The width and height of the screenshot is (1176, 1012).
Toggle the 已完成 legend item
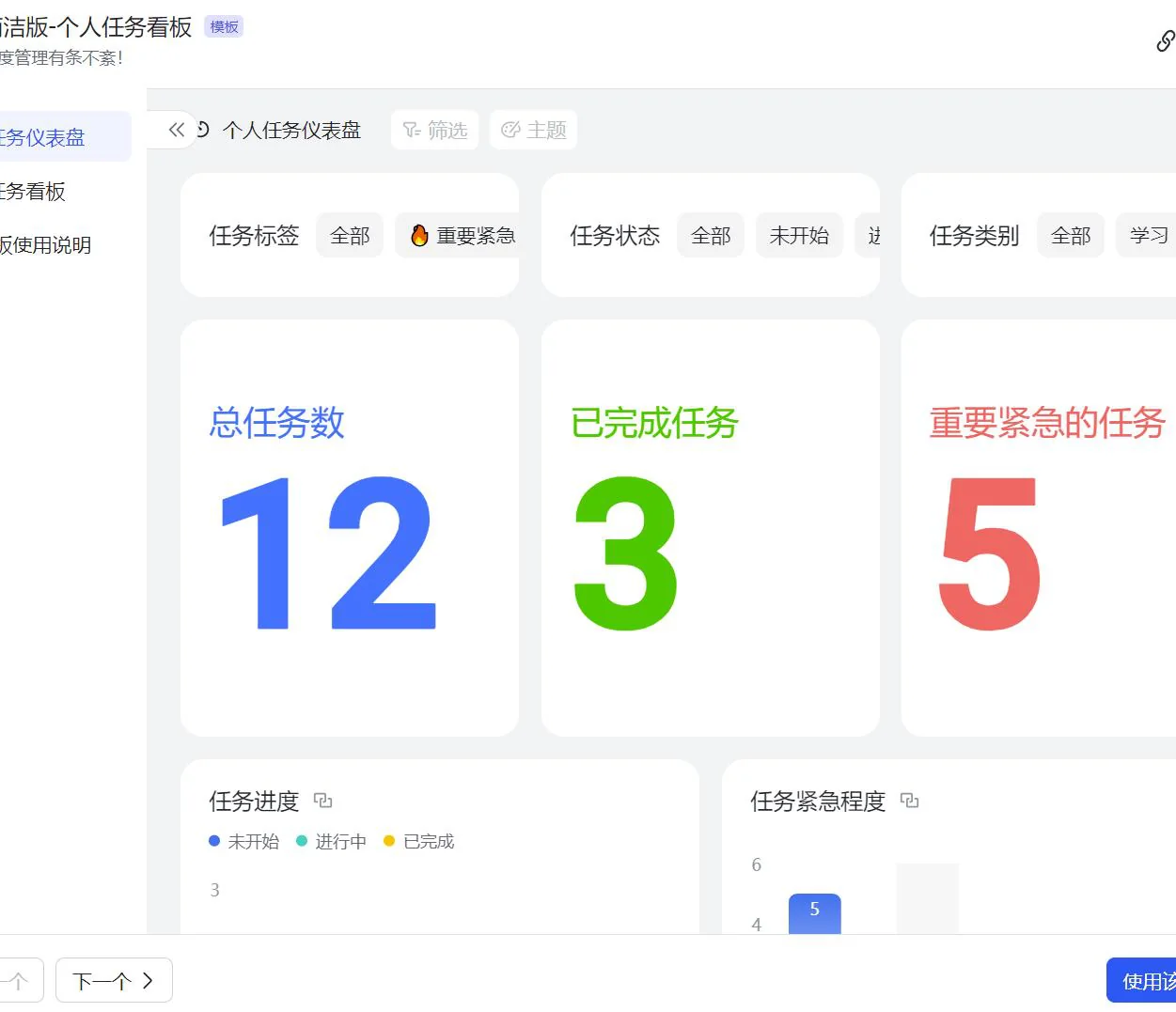point(419,841)
